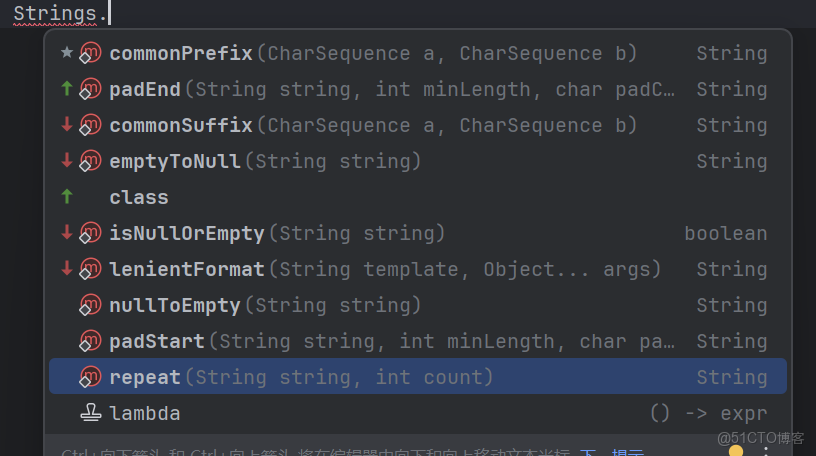
Task: Click the red down arrow beside commonSuffix
Action: (67, 125)
